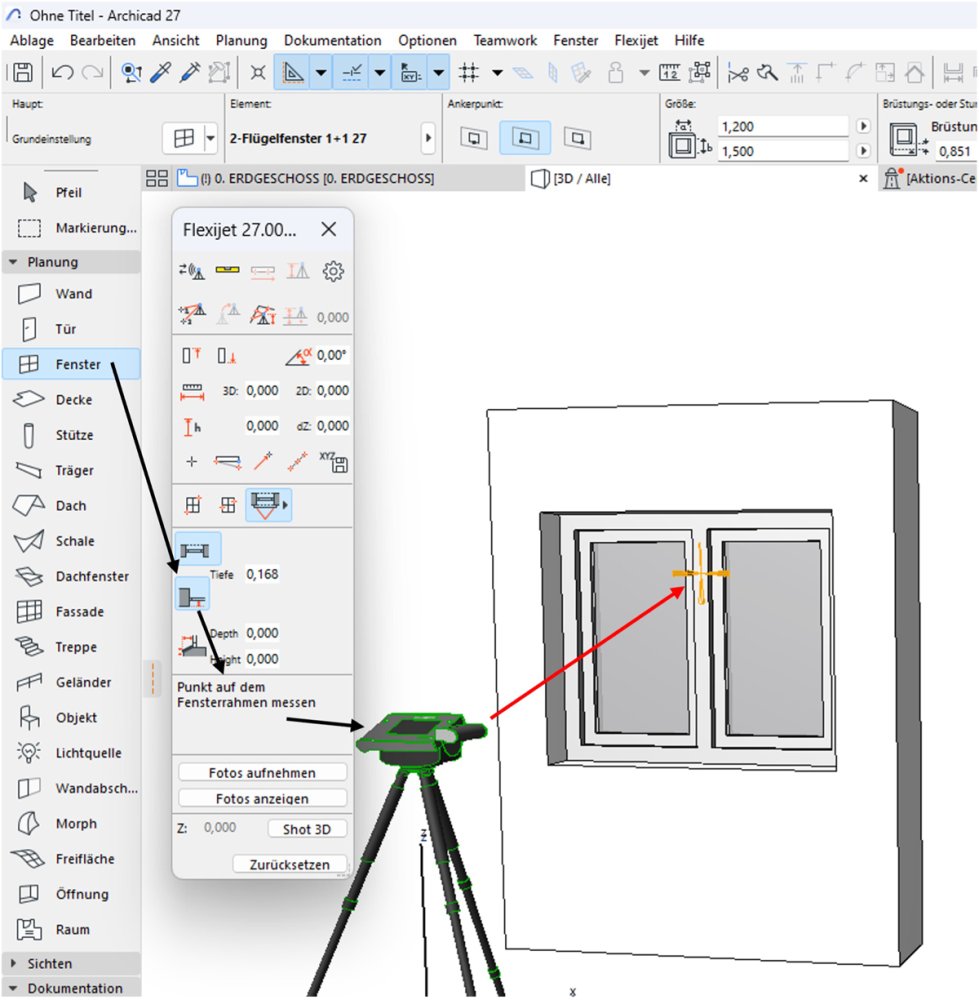Click the syringe inject parameters icon
The height and width of the screenshot is (1000, 979).
point(190,72)
